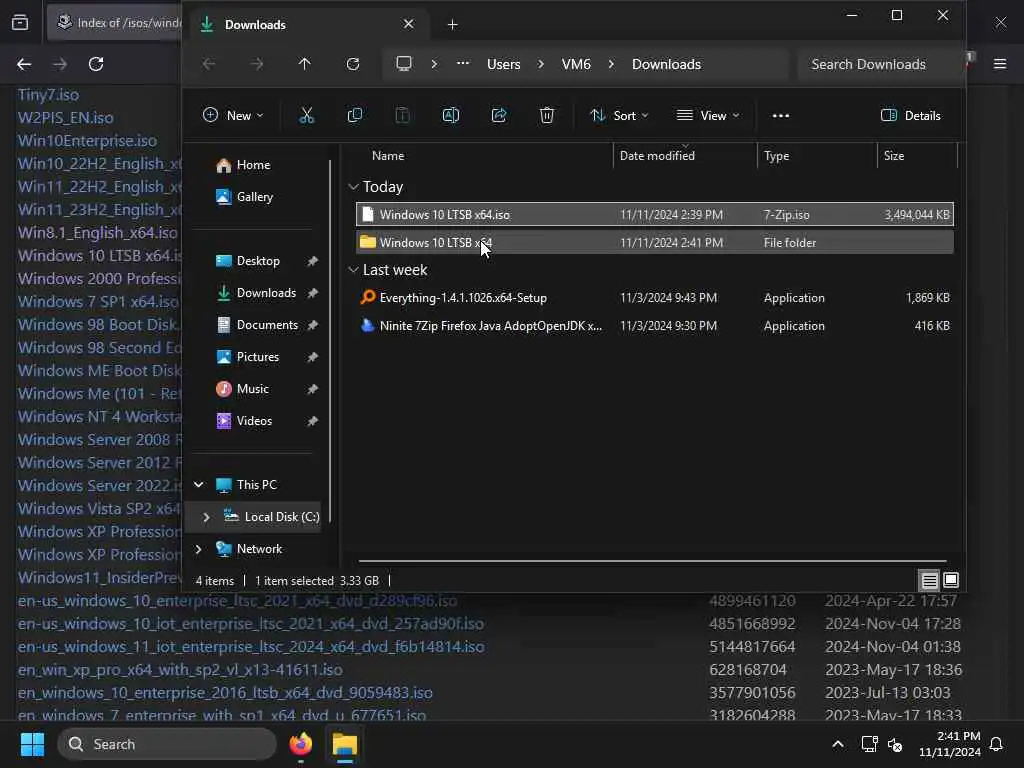
Task: Refresh the Downloads folder view
Action: pyautogui.click(x=353, y=64)
